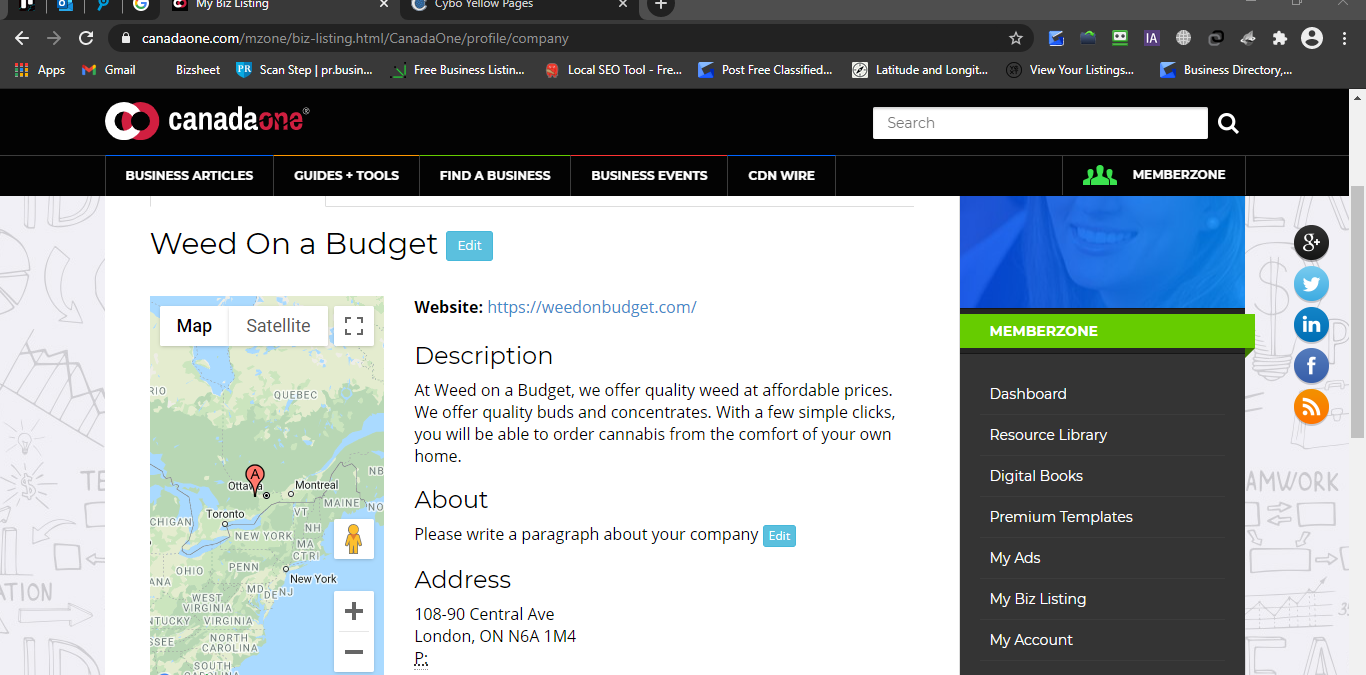Open Find a Business menu
The height and width of the screenshot is (675, 1366).
pos(495,175)
